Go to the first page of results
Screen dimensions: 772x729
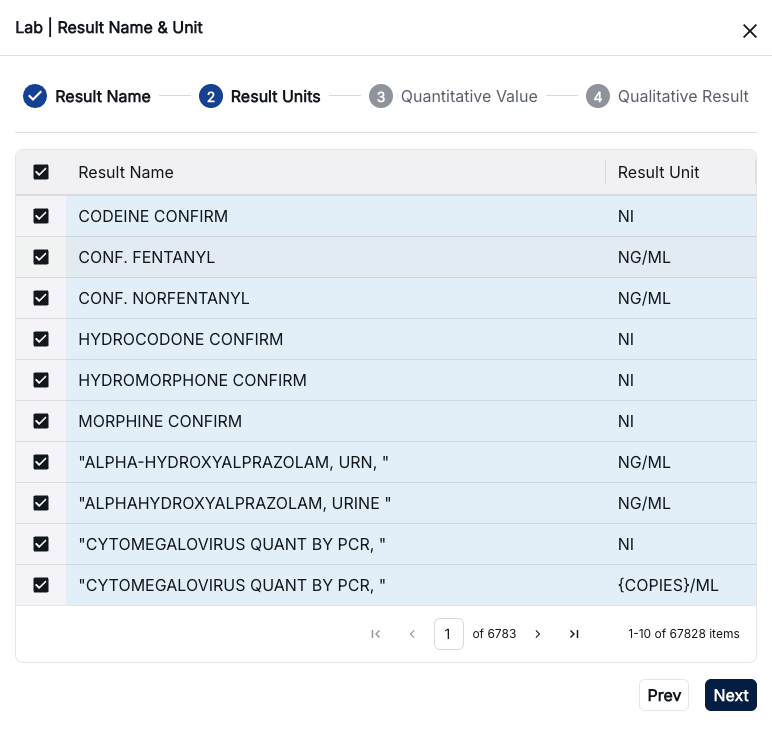tap(376, 634)
